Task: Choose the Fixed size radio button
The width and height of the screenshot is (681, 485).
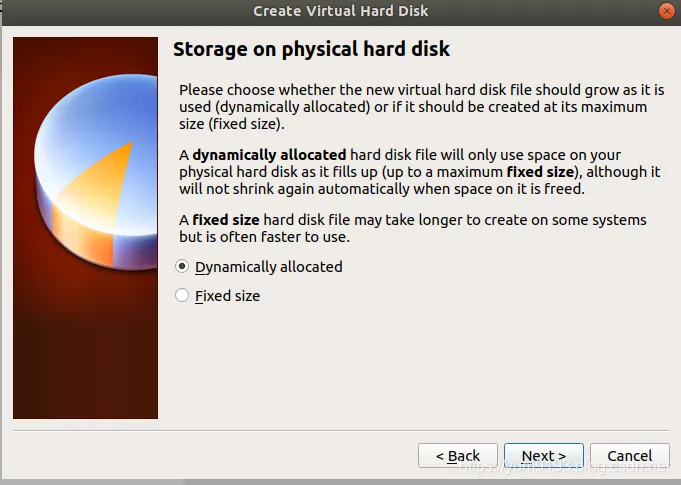Action: coord(182,295)
